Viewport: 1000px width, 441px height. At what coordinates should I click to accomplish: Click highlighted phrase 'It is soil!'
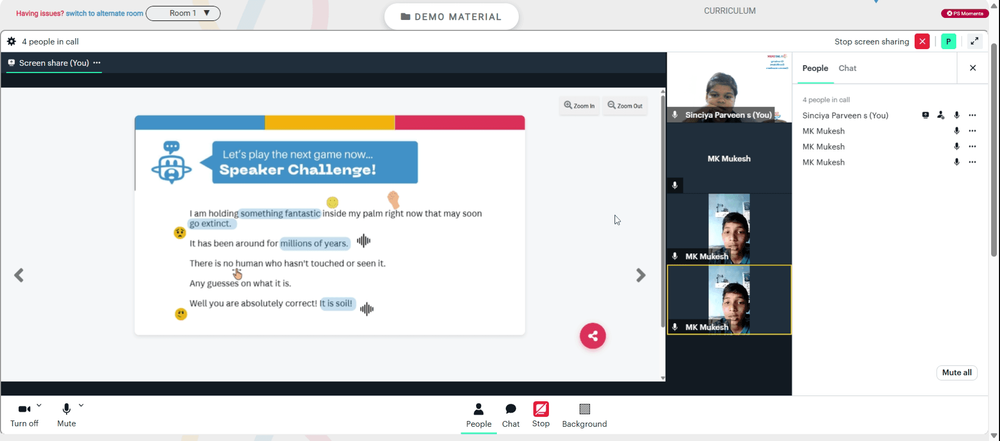point(337,304)
